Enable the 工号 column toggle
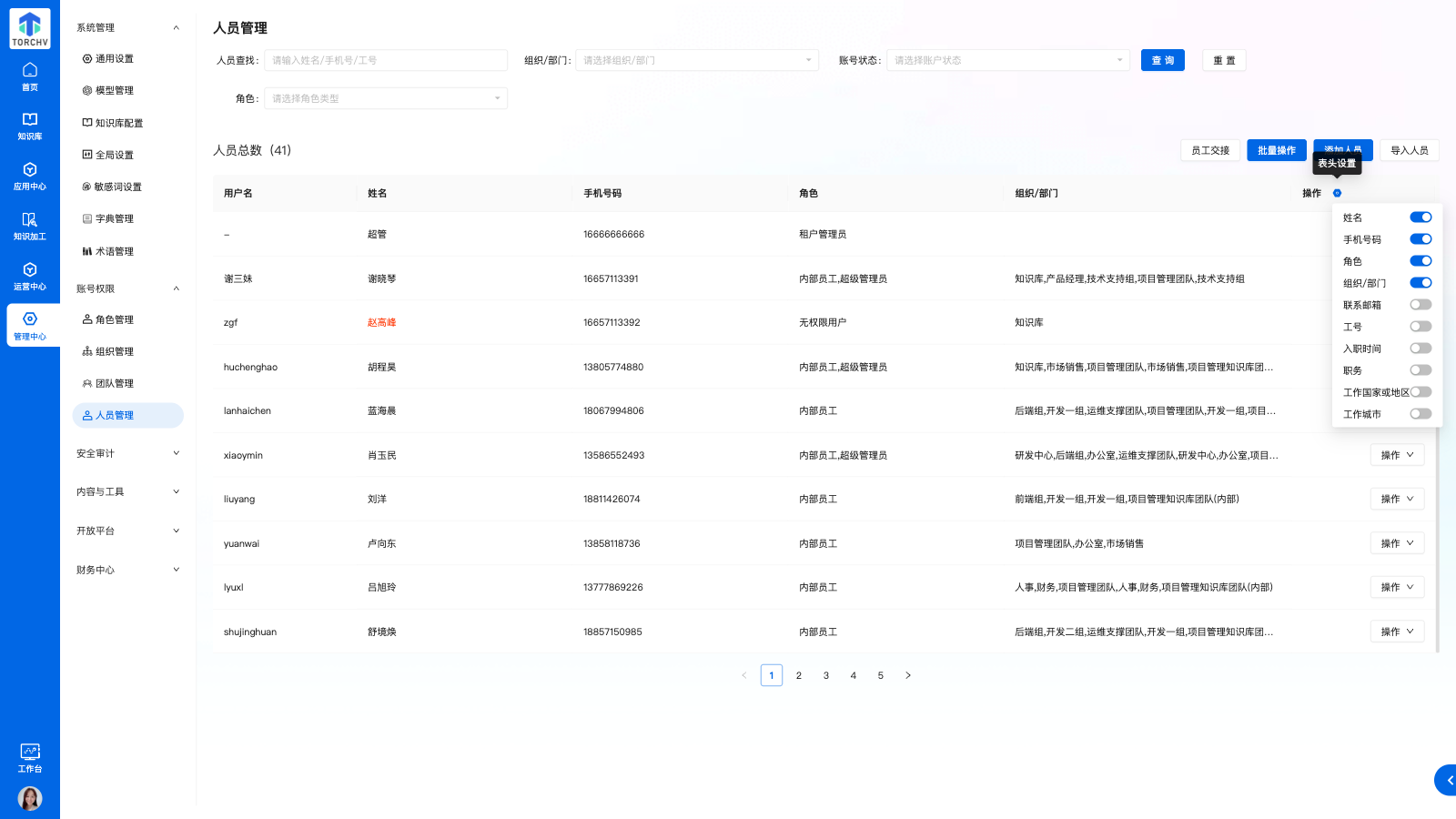The width and height of the screenshot is (1456, 819). pos(1421,326)
